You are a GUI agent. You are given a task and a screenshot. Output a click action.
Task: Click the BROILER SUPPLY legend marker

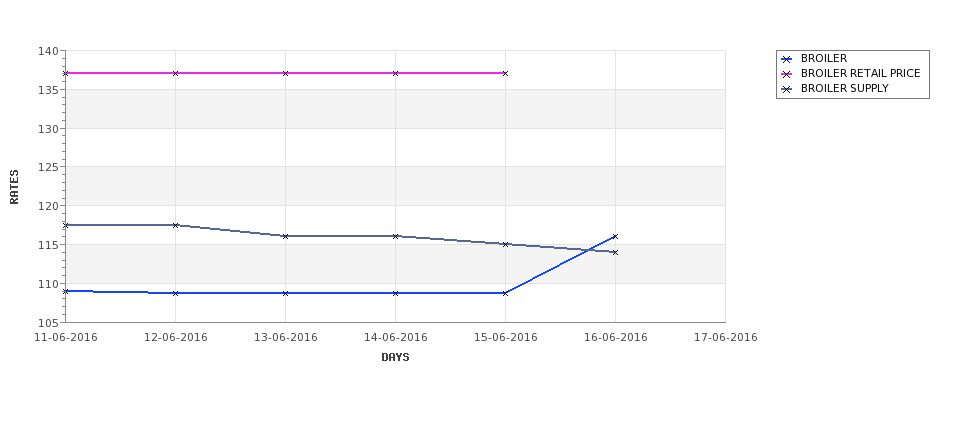(787, 89)
